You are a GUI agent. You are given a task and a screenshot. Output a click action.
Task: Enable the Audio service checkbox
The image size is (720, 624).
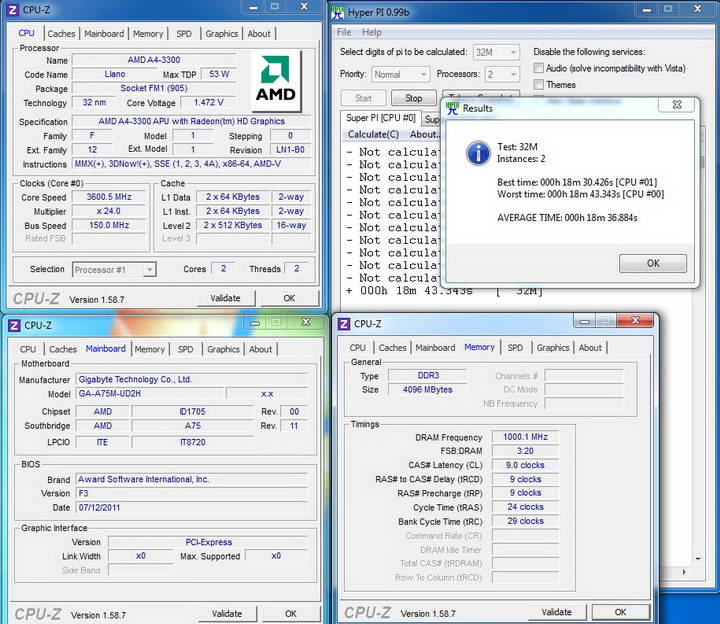point(538,68)
